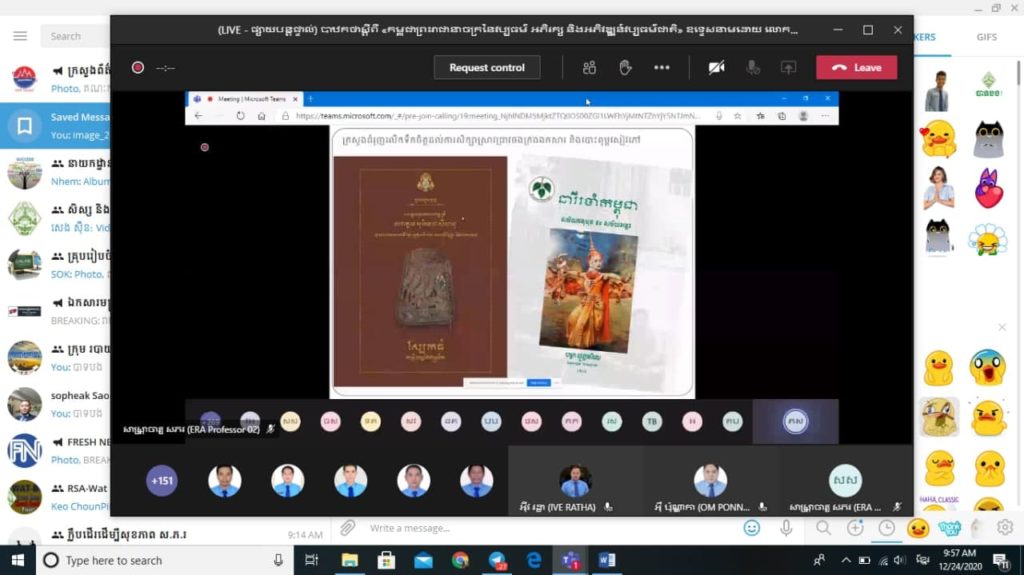Click the Write a message field
Image resolution: width=1024 pixels, height=575 pixels.
pos(549,528)
